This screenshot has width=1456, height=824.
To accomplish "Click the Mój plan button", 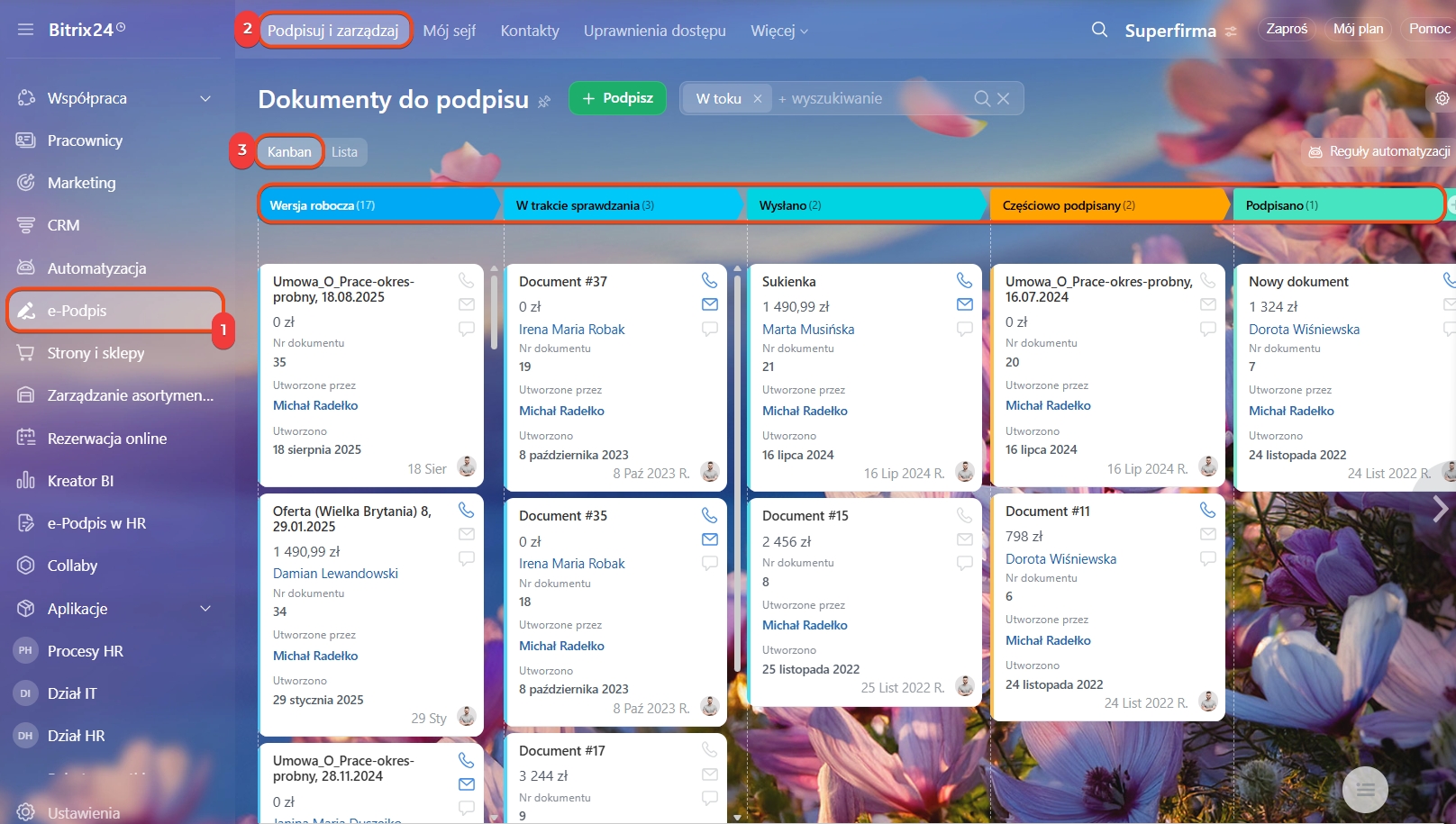I will (x=1359, y=29).
